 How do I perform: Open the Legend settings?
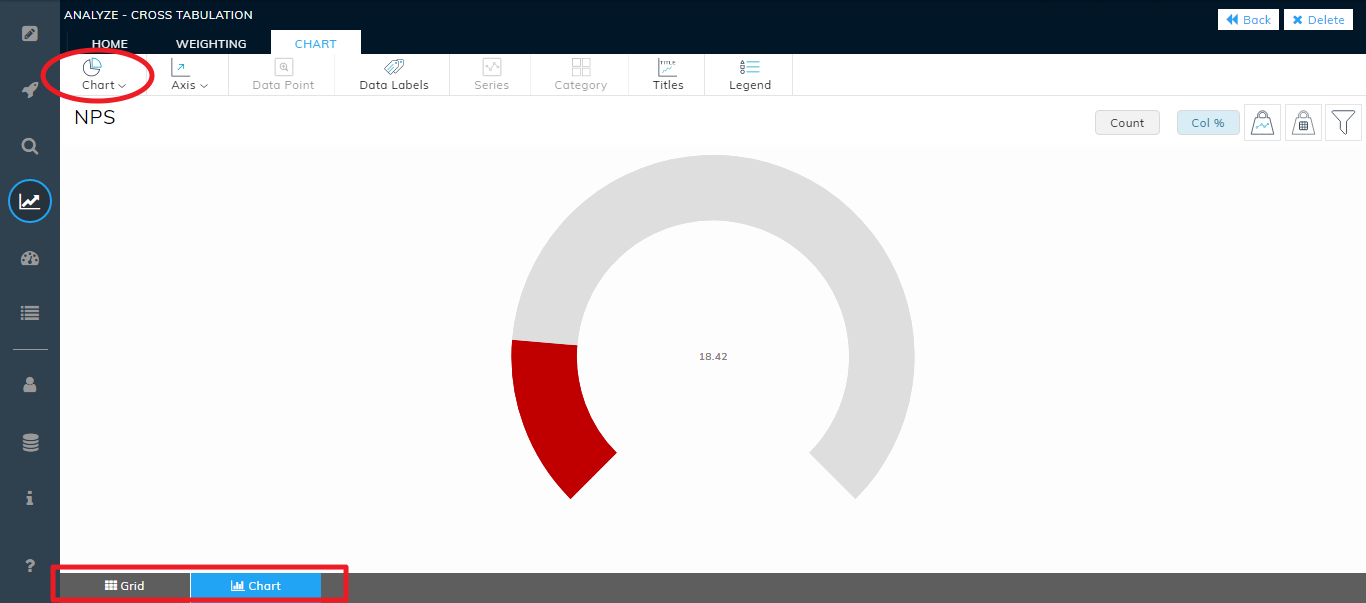pos(750,75)
